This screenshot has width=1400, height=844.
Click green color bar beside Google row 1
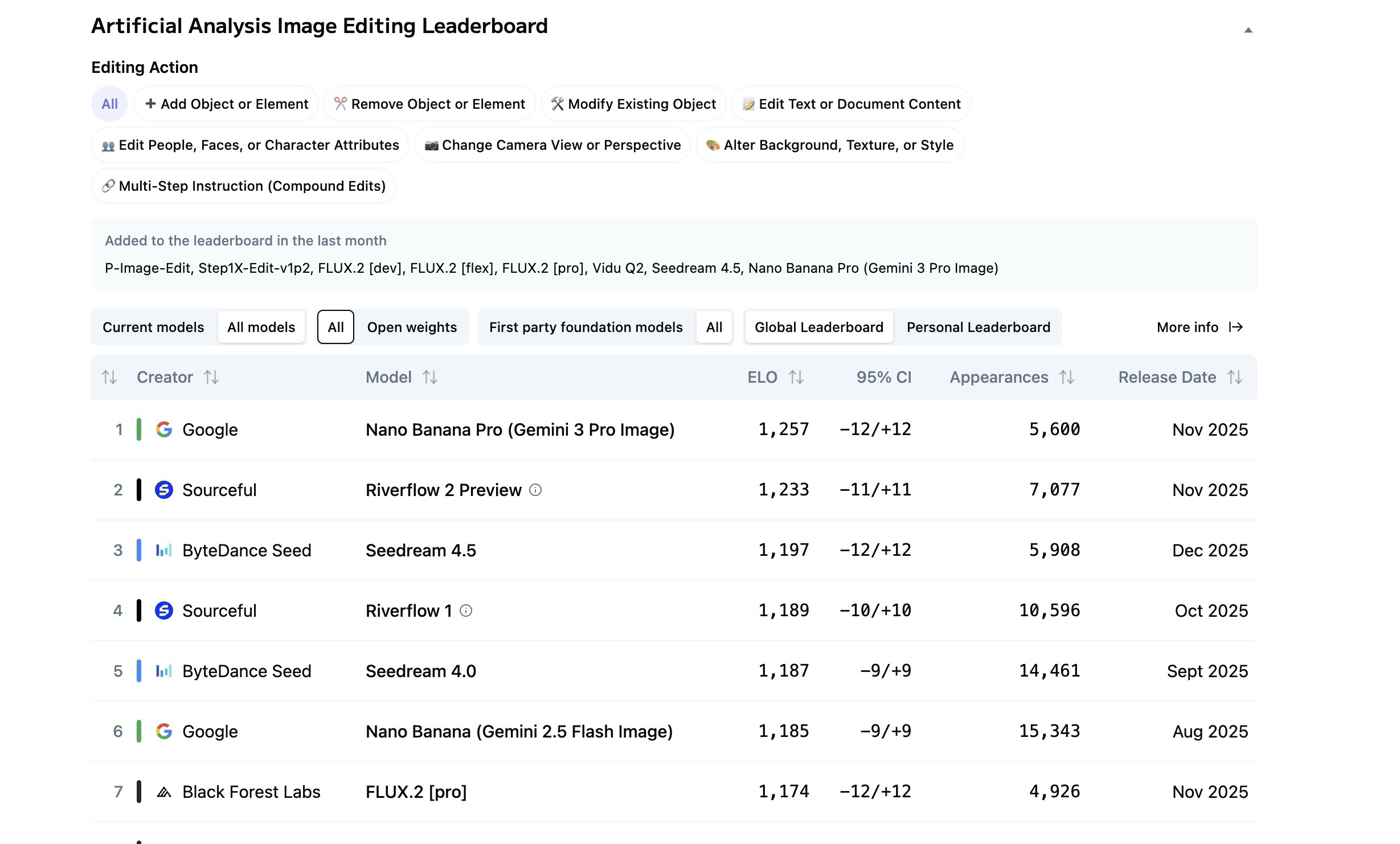[139, 429]
